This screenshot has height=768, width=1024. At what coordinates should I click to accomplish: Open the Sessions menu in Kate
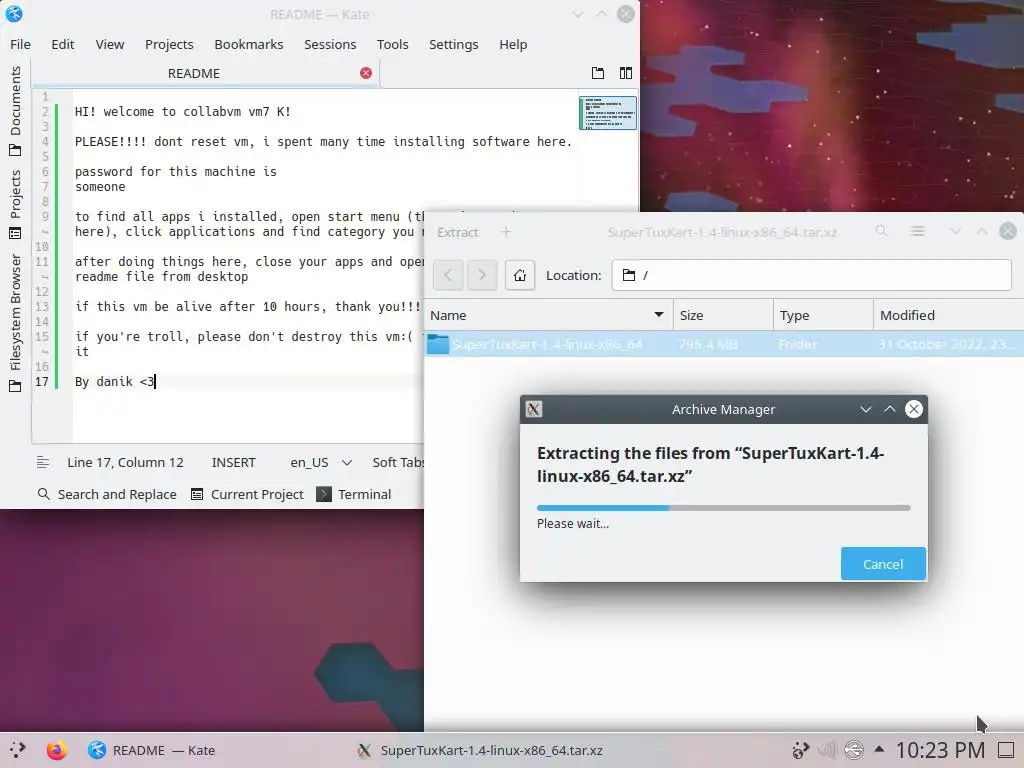tap(330, 44)
